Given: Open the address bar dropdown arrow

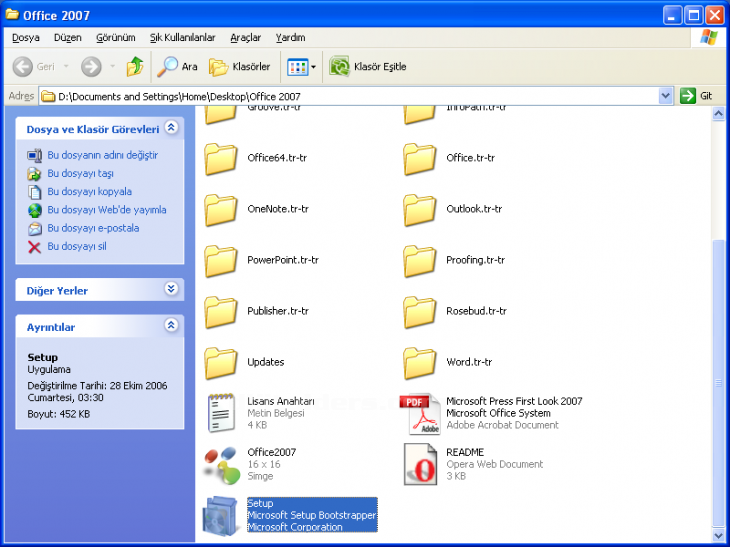Looking at the screenshot, I should (666, 96).
